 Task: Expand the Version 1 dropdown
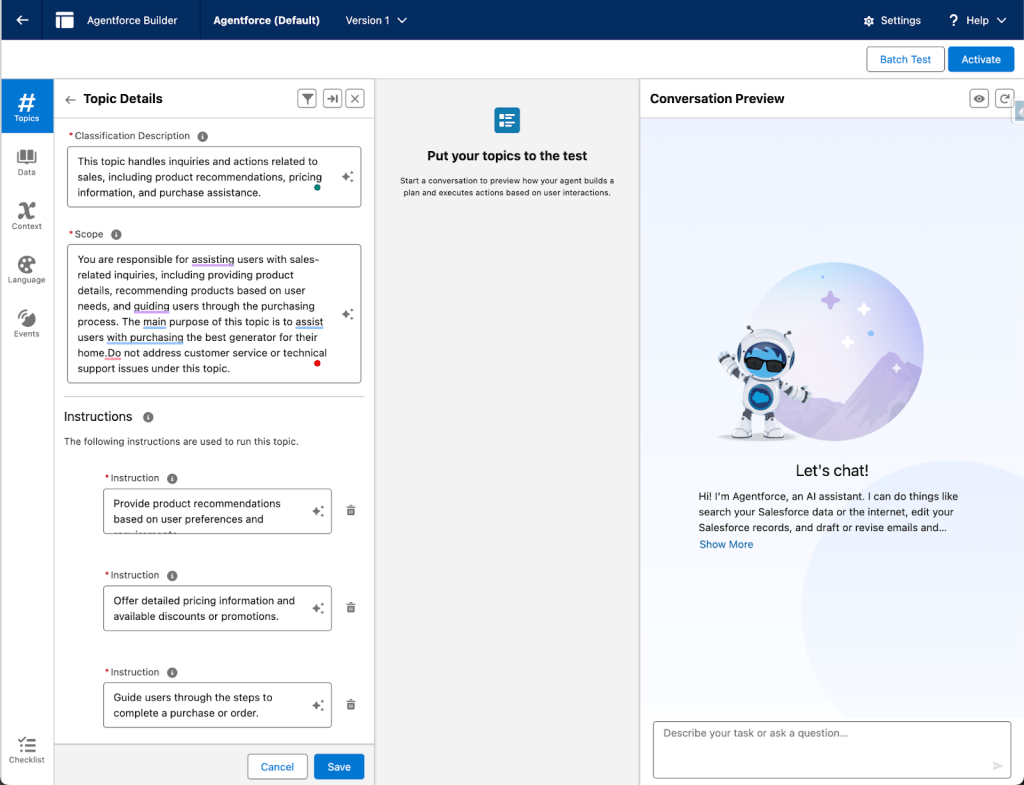click(376, 20)
